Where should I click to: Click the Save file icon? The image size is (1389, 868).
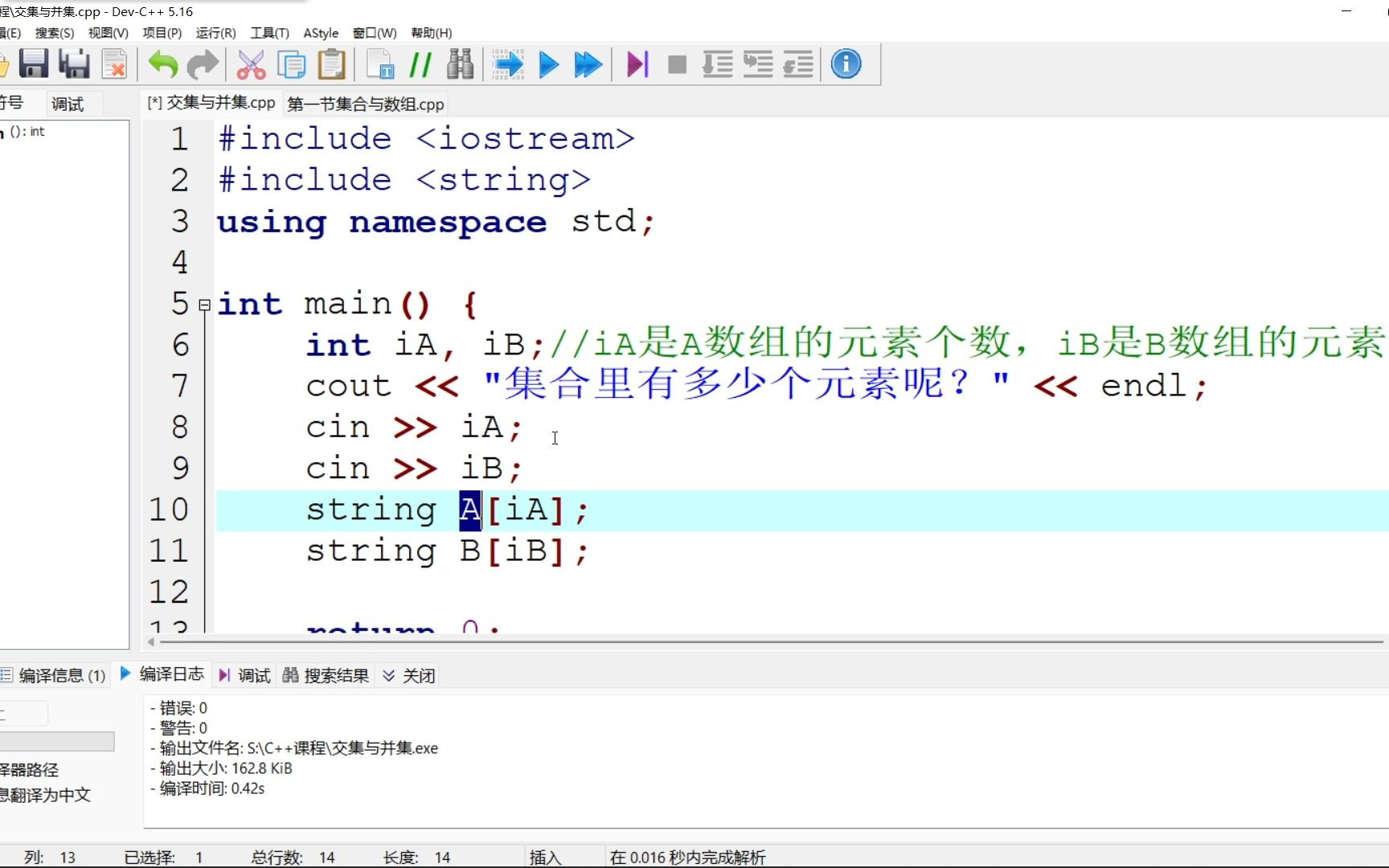click(x=34, y=64)
